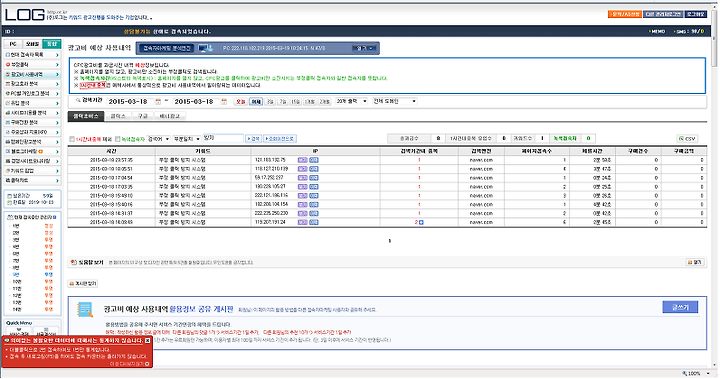This screenshot has height=379, width=720.
Task: Click the 열기 button in help row
Action: click(x=695, y=262)
